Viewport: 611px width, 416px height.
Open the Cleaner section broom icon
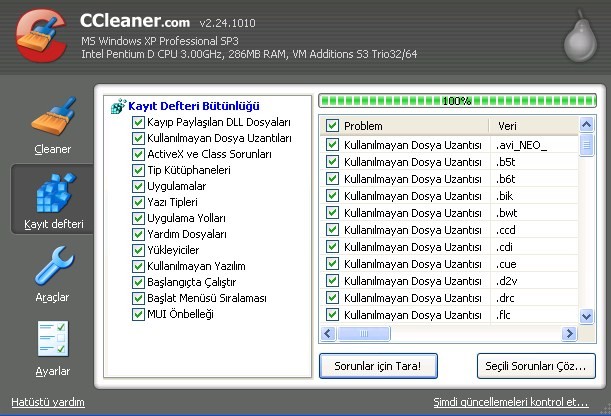[x=53, y=116]
